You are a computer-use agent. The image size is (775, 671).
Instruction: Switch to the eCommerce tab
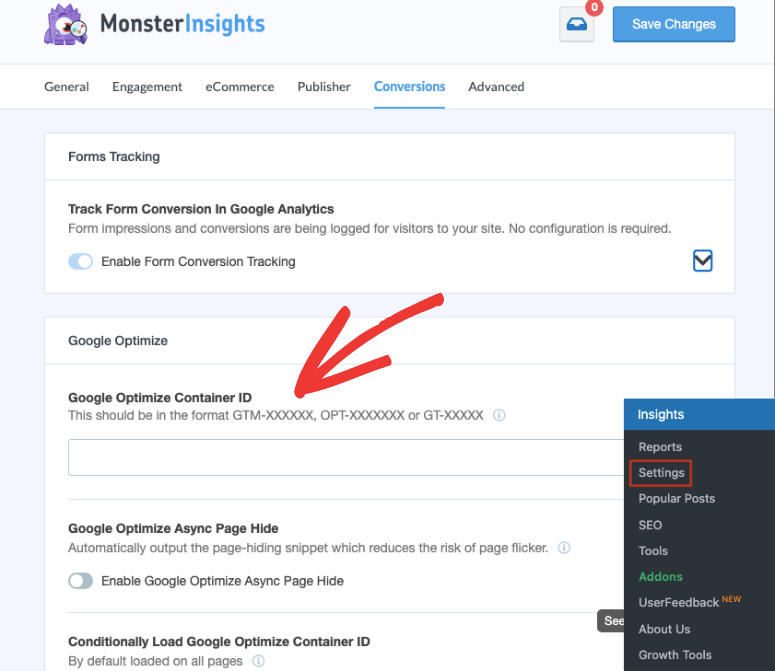240,86
